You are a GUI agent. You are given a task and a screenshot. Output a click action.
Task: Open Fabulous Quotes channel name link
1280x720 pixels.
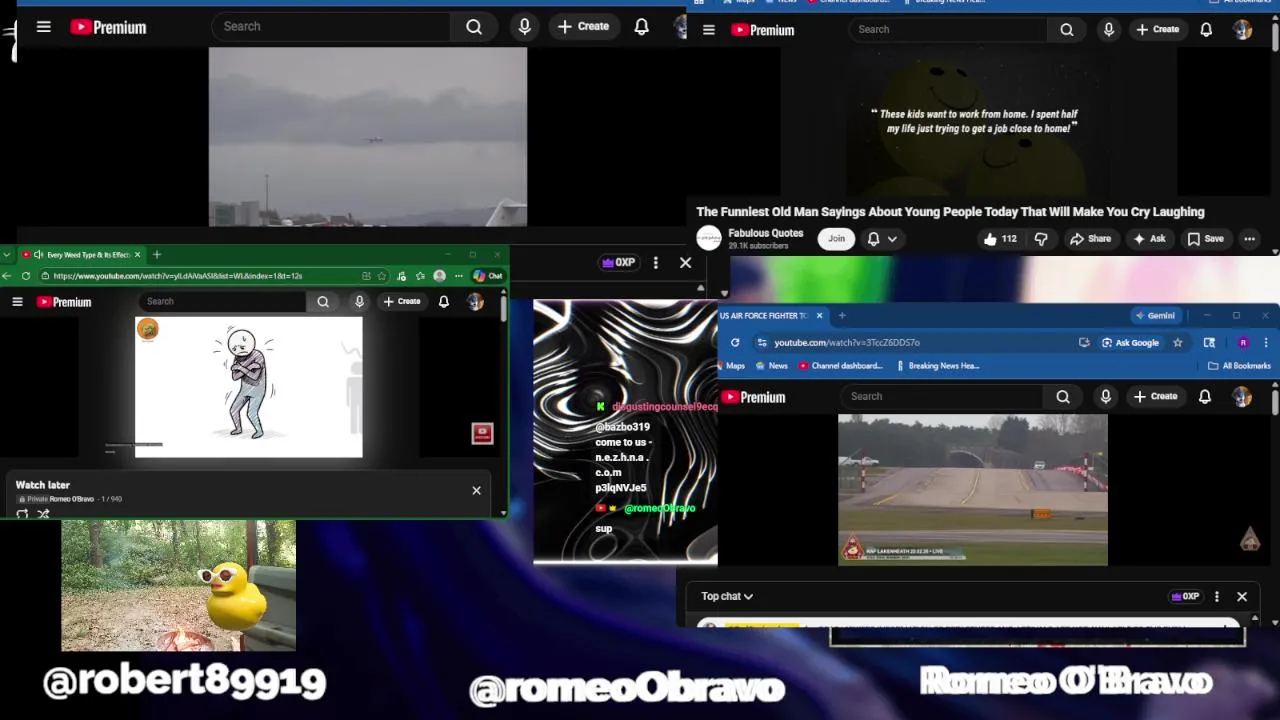tap(765, 233)
